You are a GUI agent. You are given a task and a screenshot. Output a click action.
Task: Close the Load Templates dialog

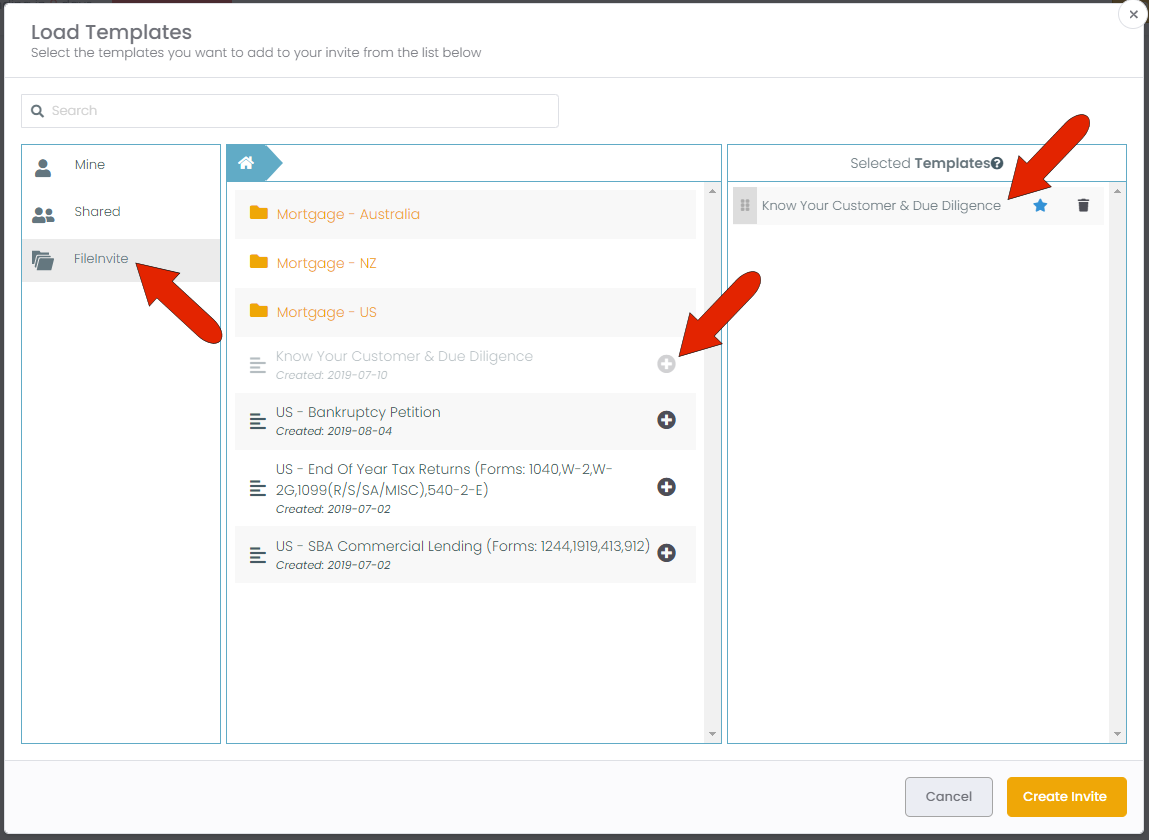pyautogui.click(x=1132, y=15)
